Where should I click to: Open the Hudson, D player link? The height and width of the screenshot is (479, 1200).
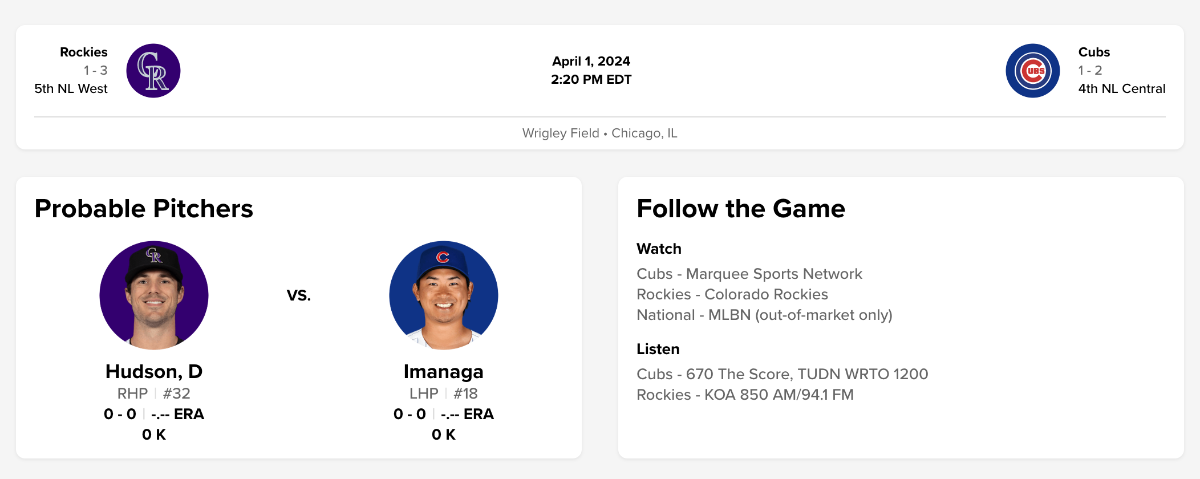coord(154,371)
